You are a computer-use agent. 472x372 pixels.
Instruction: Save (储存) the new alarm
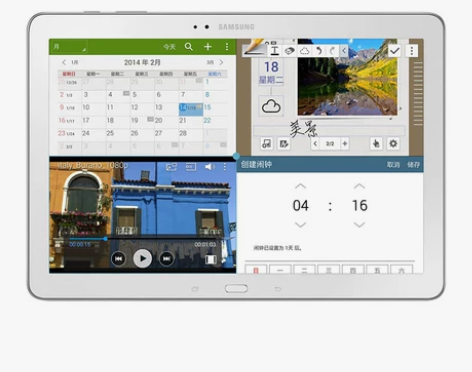(413, 165)
